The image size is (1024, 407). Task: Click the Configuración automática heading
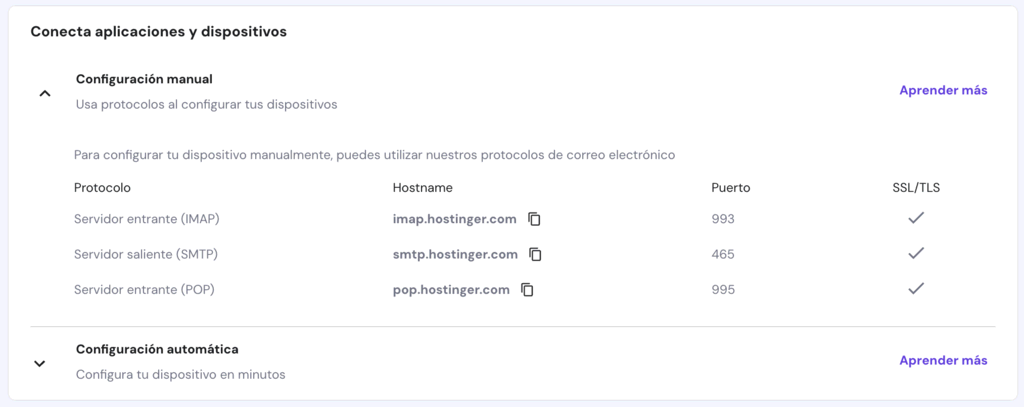coord(157,349)
